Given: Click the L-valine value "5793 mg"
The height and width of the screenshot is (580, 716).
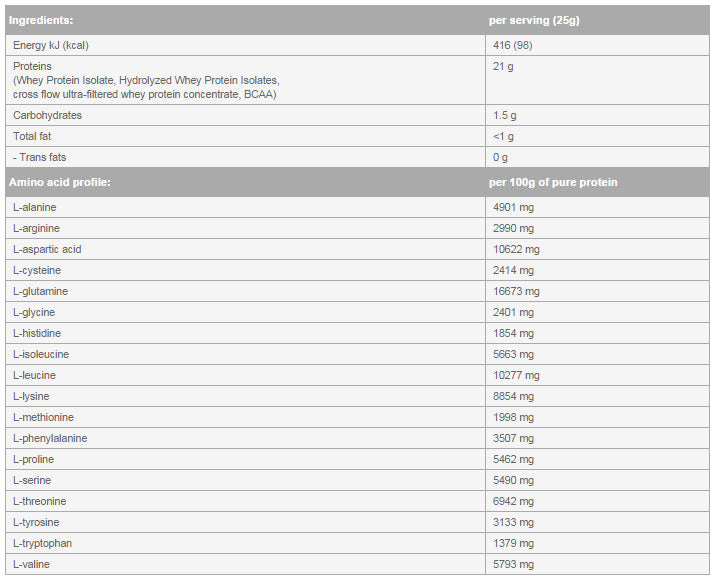Looking at the screenshot, I should (x=513, y=564).
